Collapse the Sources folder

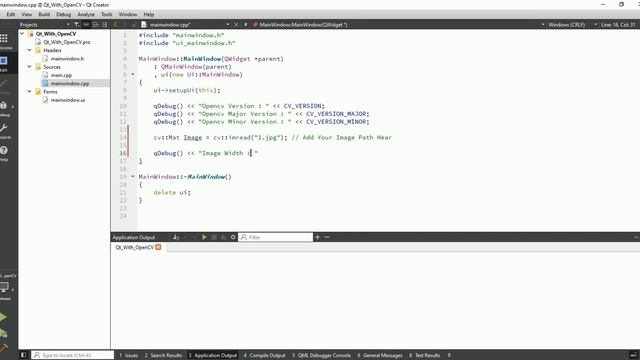(29, 67)
